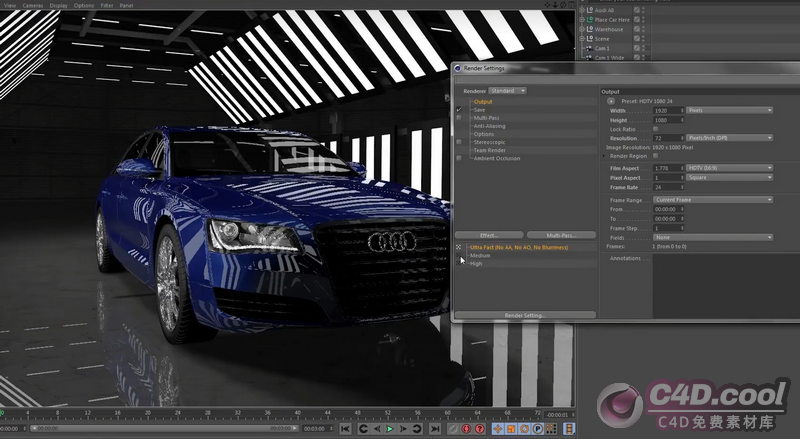Viewport: 800px width, 439px height.
Task: Click the Height input field showing 1080
Action: [669, 120]
